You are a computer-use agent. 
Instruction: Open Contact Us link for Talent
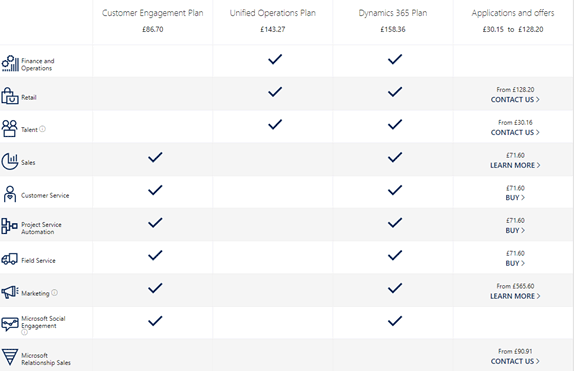coord(515,133)
